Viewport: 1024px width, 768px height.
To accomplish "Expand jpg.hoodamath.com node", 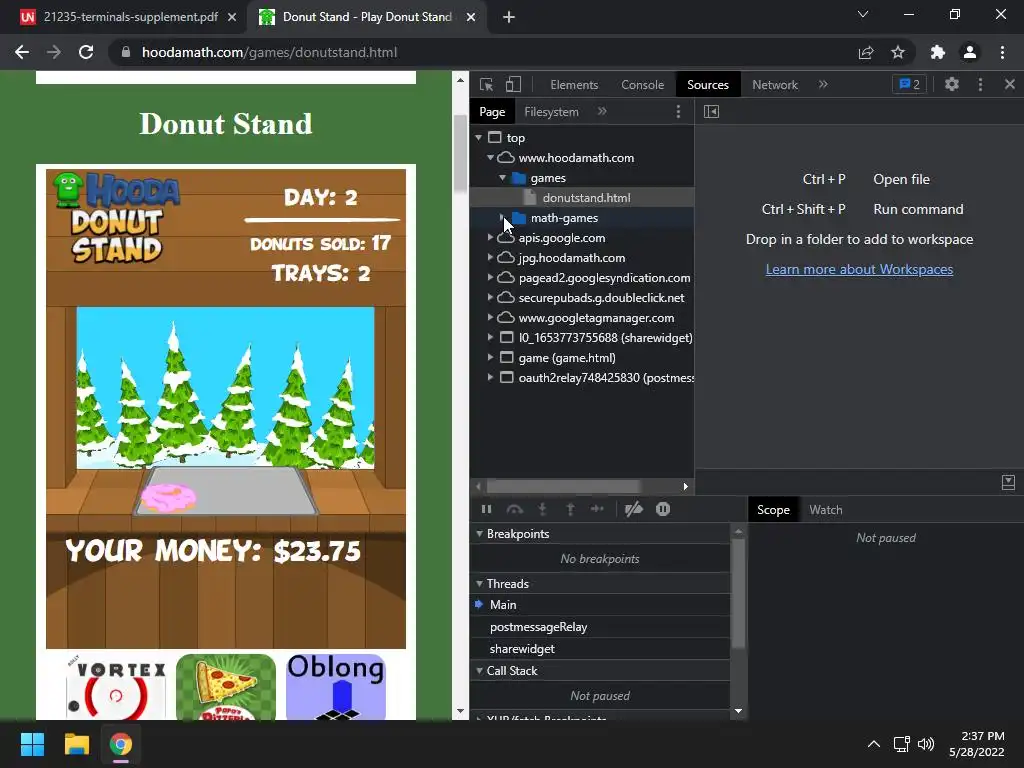I will (490, 257).
